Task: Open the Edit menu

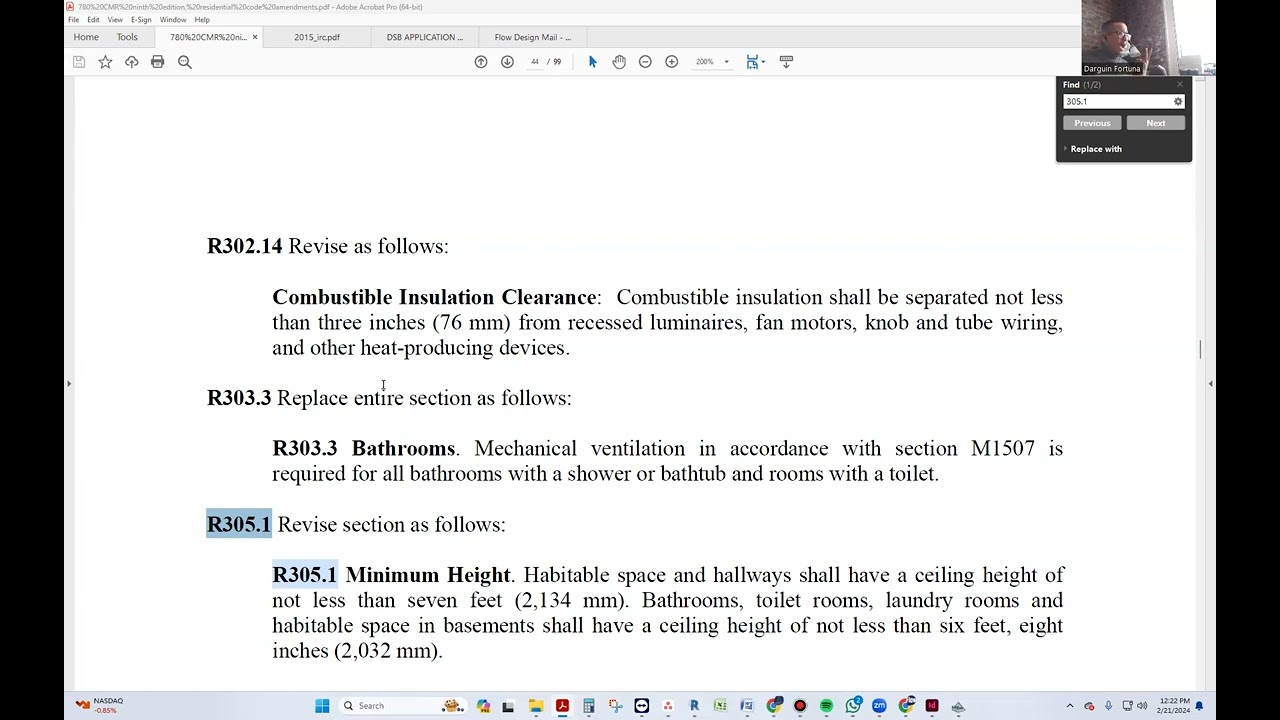Action: 93,20
